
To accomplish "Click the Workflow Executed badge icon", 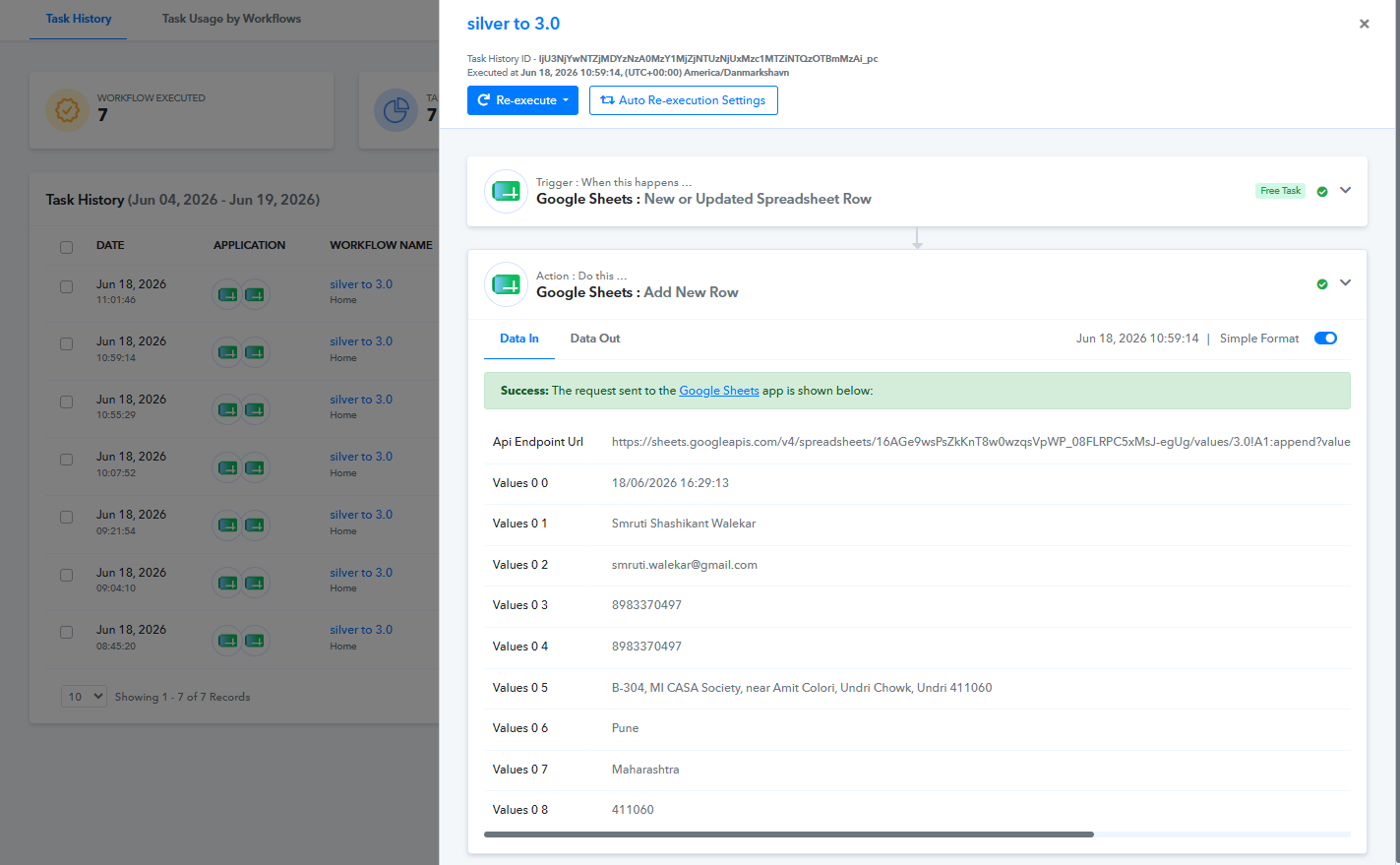I will click(67, 110).
